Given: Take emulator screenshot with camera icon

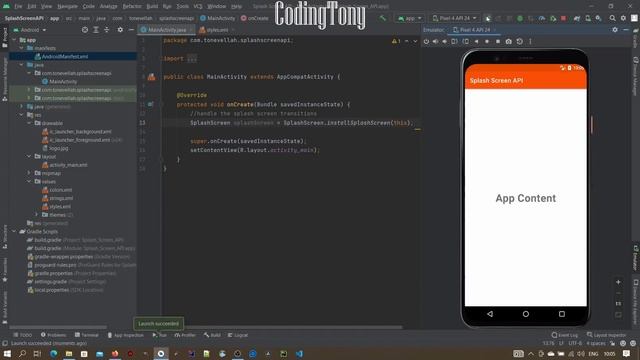Looking at the screenshot, I should pos(509,41).
